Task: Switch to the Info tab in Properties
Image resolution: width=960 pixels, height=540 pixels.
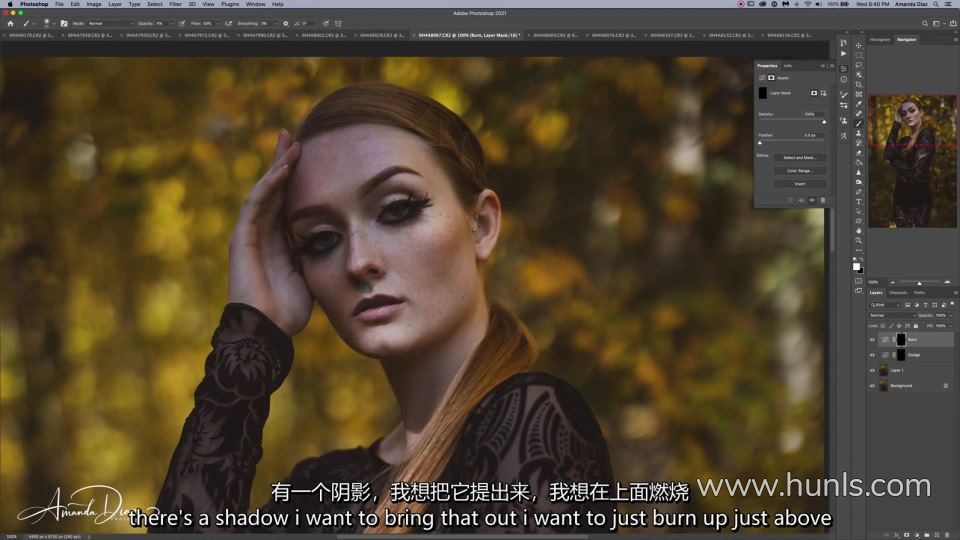Action: 788,66
